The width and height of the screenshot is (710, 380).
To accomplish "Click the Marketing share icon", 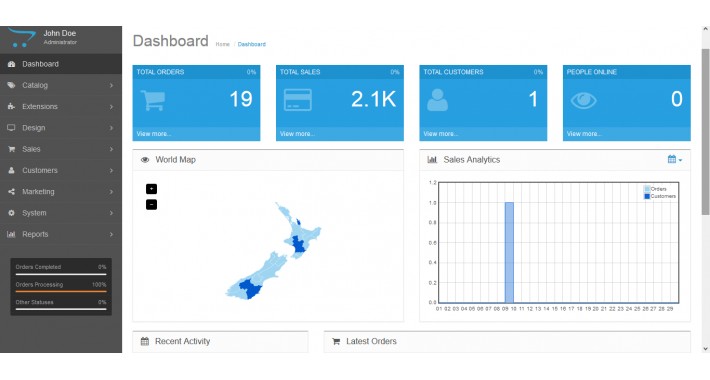I will tap(11, 192).
